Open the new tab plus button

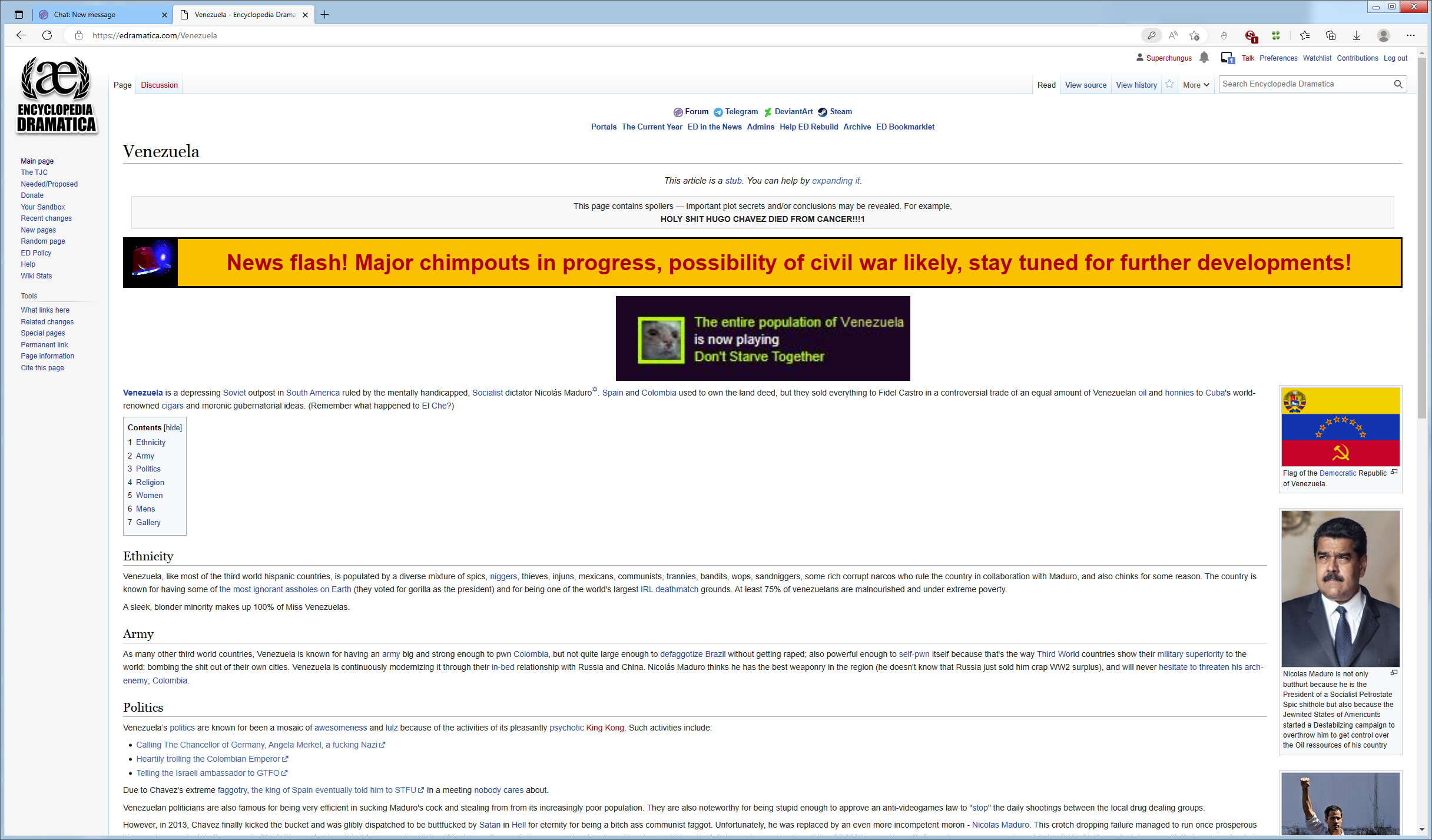click(x=325, y=15)
